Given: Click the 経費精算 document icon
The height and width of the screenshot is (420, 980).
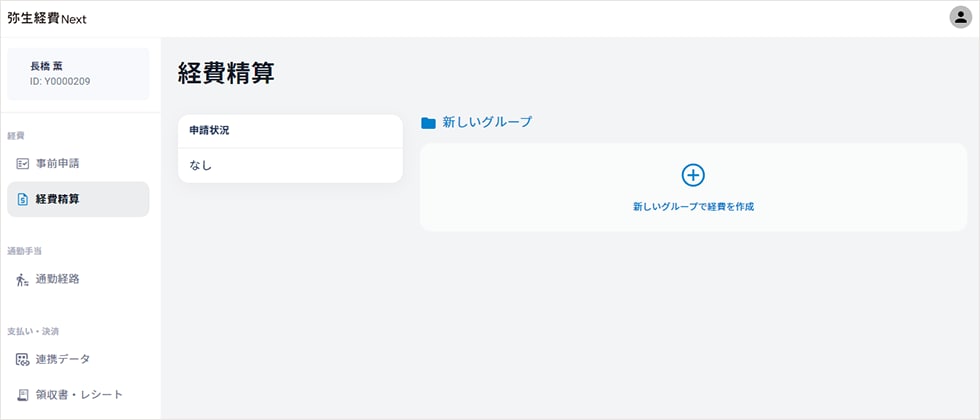Looking at the screenshot, I should pos(23,199).
